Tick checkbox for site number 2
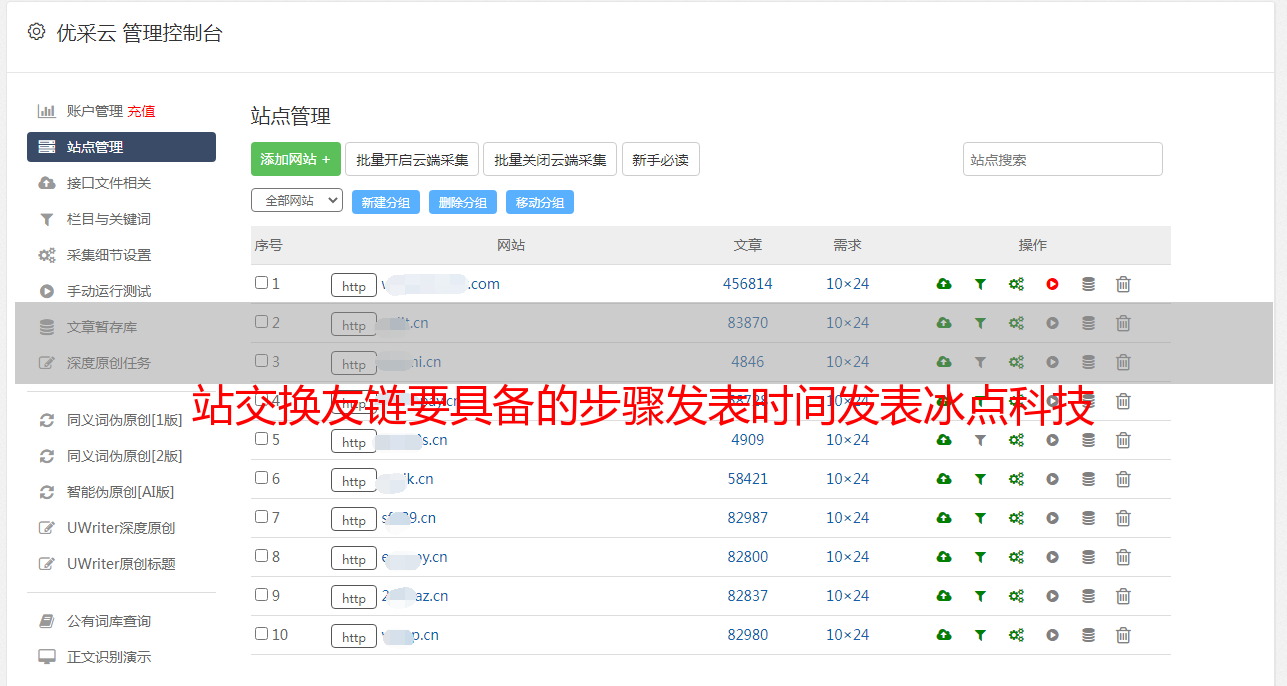 (261, 322)
